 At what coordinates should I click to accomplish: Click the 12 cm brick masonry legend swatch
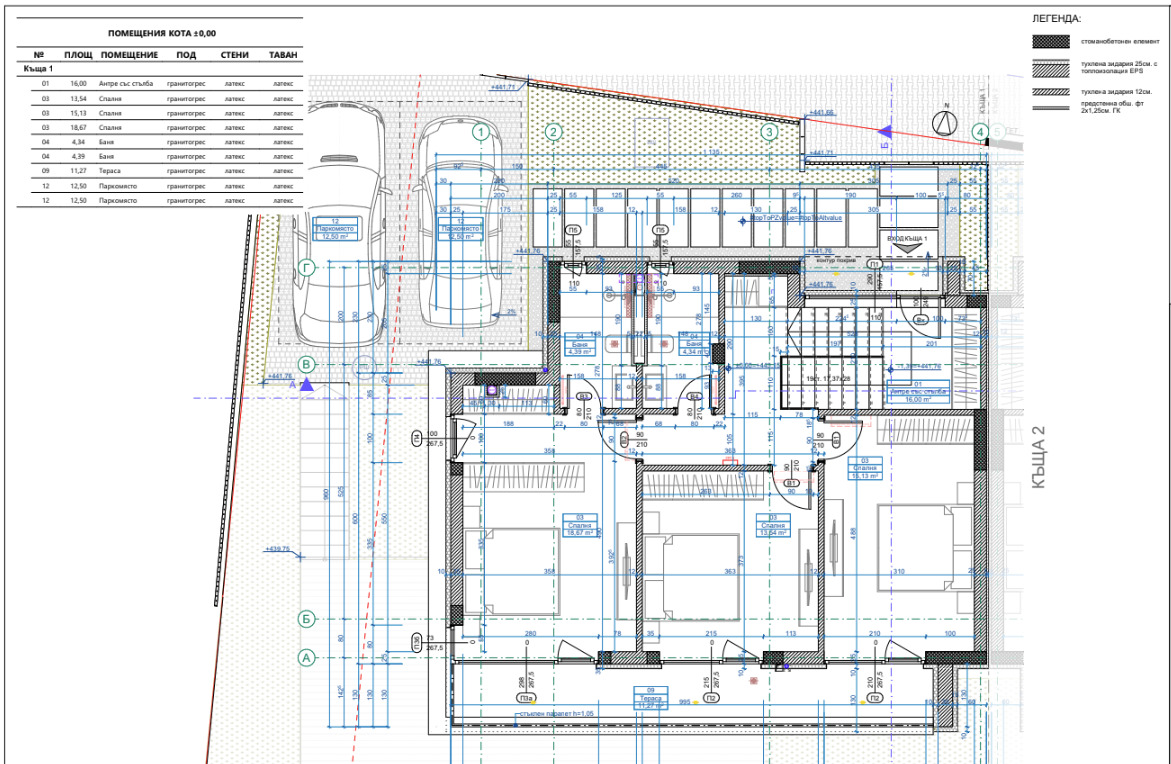point(1053,92)
